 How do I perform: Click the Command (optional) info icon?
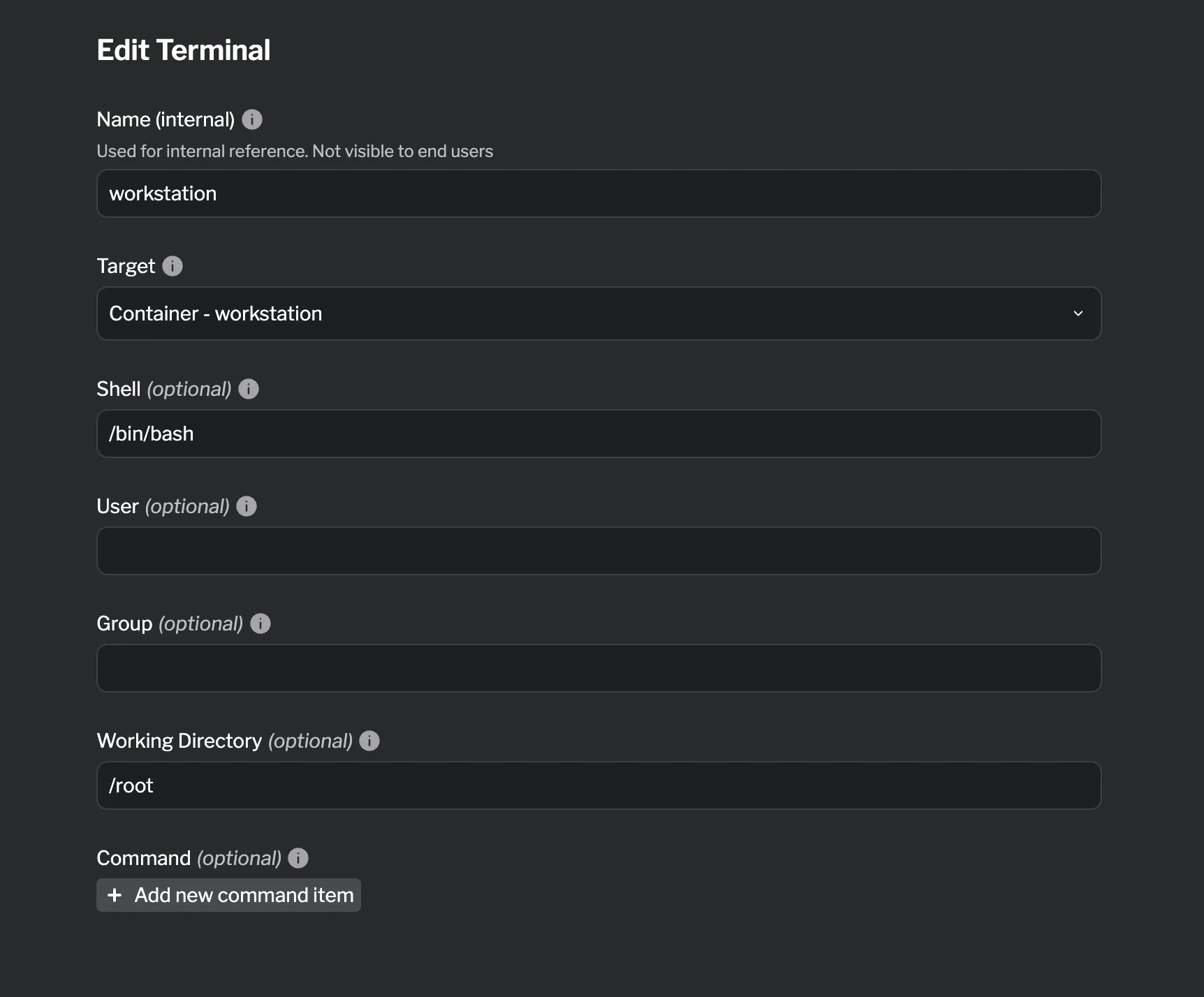pos(298,858)
